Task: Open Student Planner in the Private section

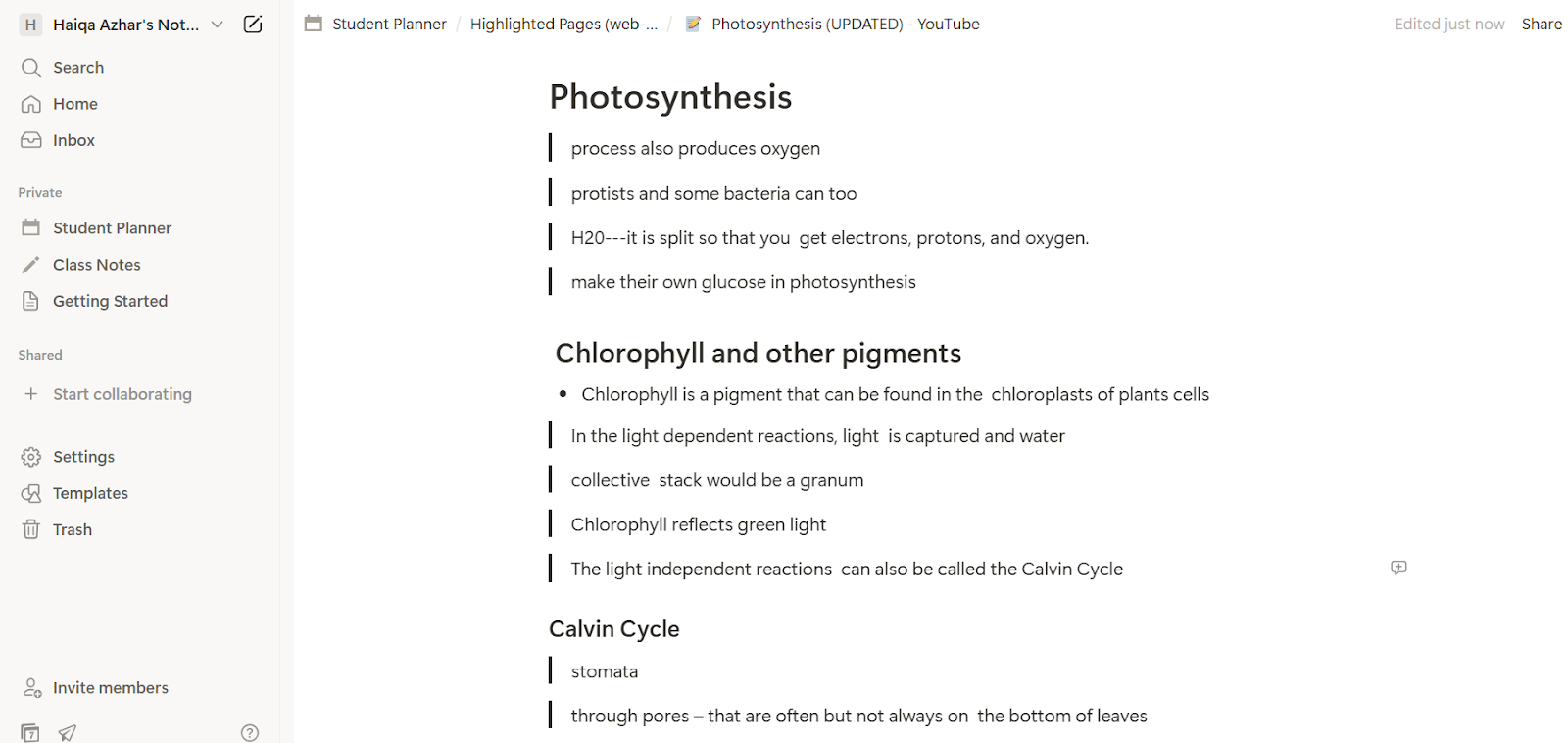Action: pos(112,227)
